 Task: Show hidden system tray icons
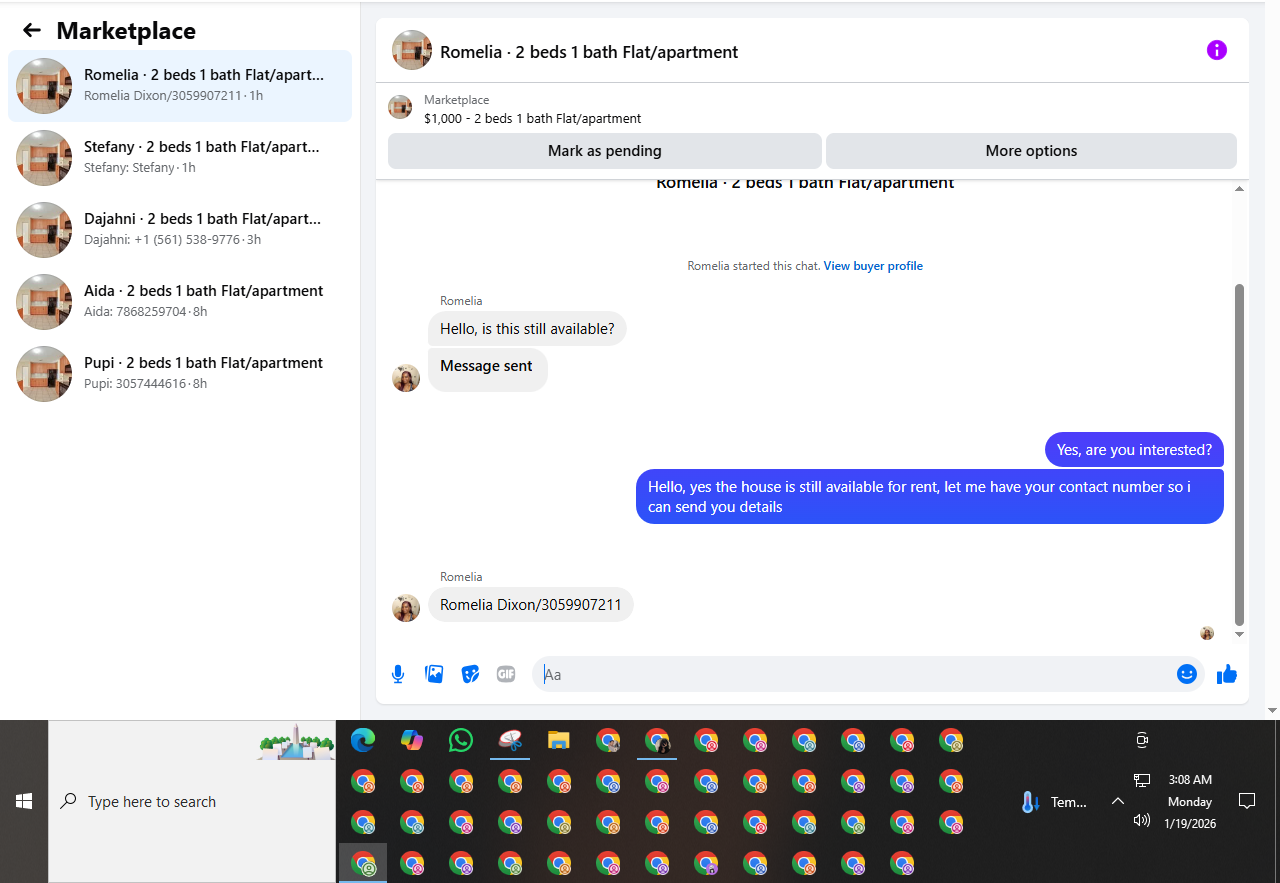[x=1118, y=801]
